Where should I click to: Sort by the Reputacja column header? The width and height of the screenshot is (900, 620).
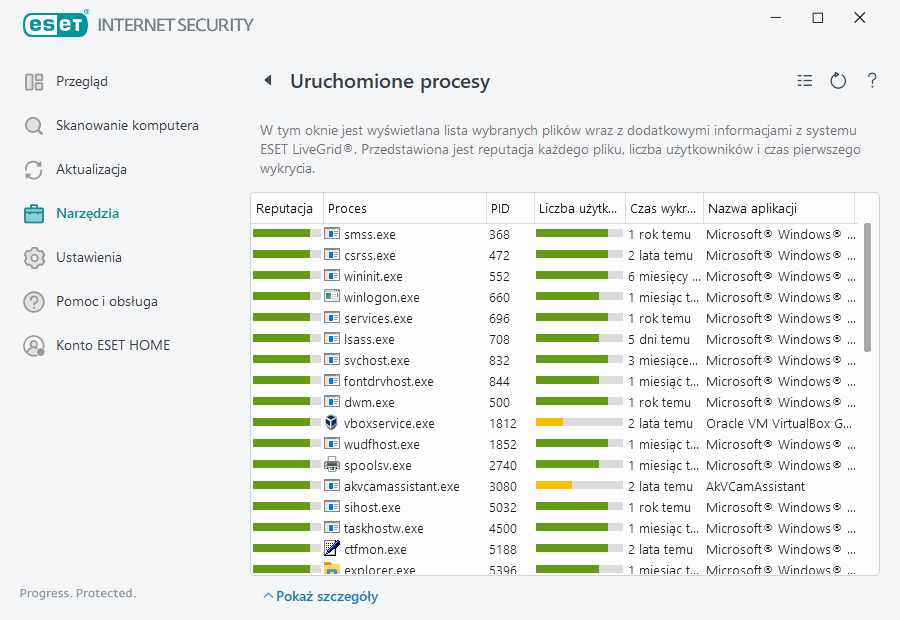pyautogui.click(x=285, y=209)
